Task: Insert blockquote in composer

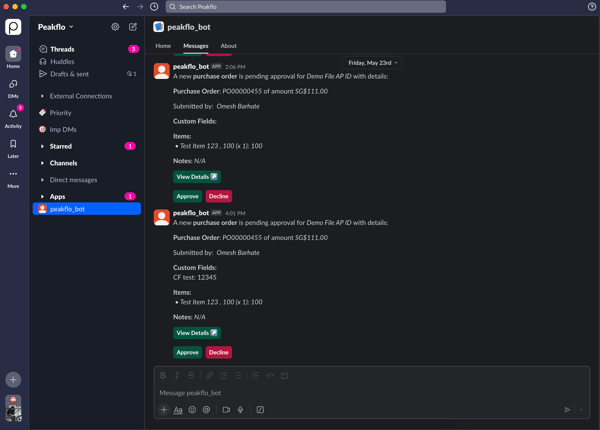Action: pyautogui.click(x=255, y=375)
